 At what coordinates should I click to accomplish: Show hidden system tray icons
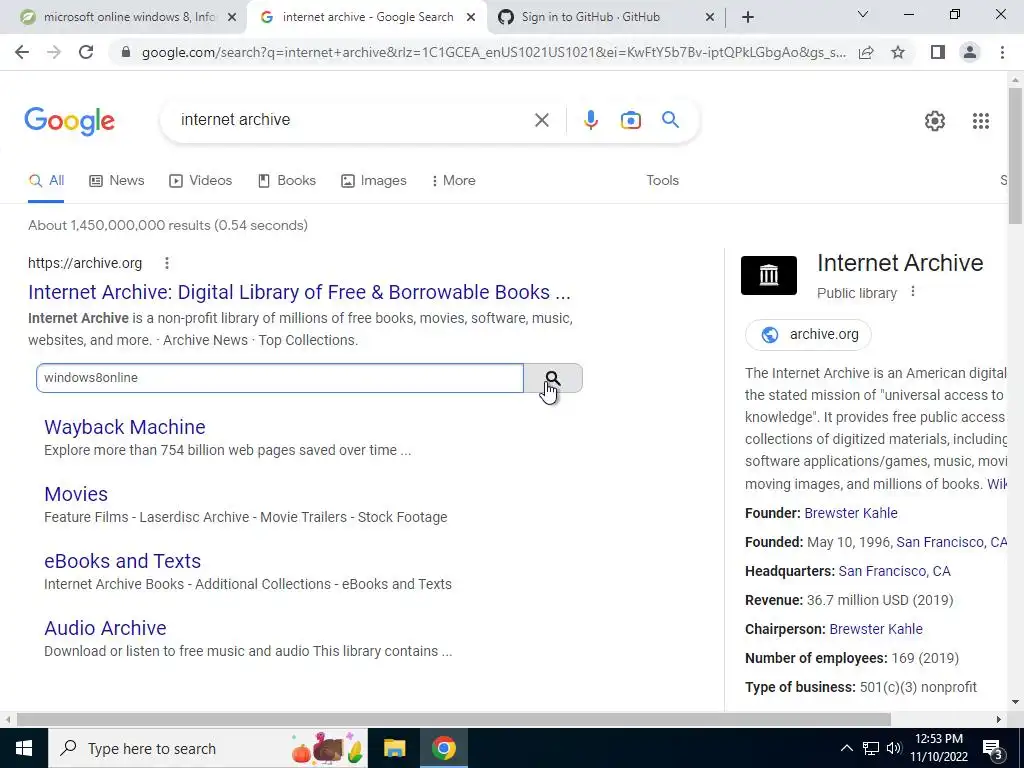[x=846, y=748]
